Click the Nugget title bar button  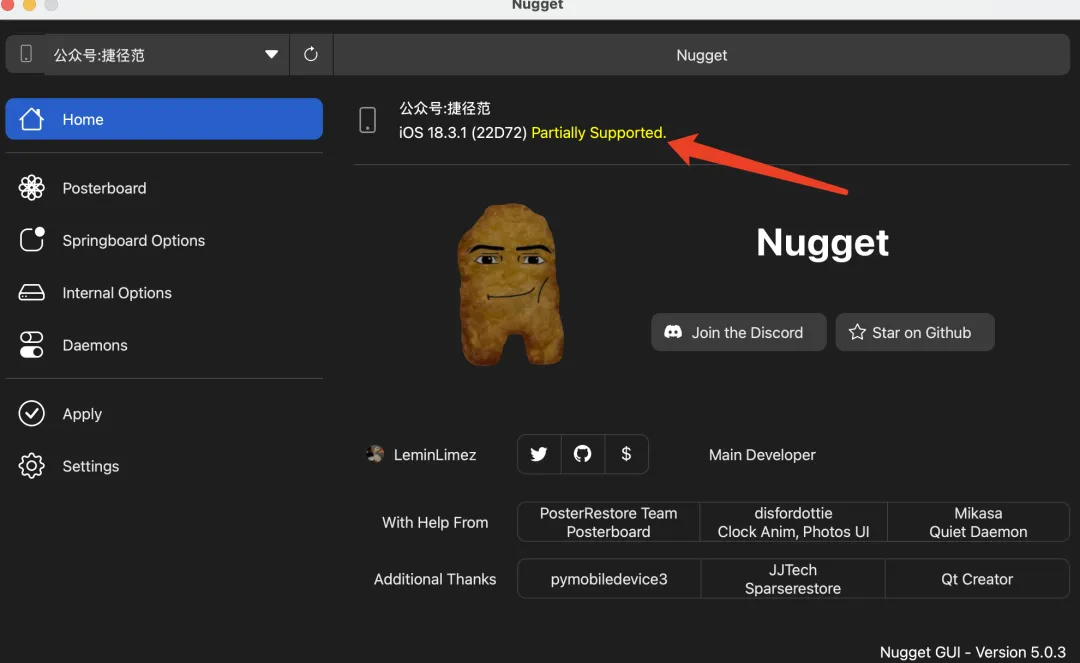click(x=701, y=54)
